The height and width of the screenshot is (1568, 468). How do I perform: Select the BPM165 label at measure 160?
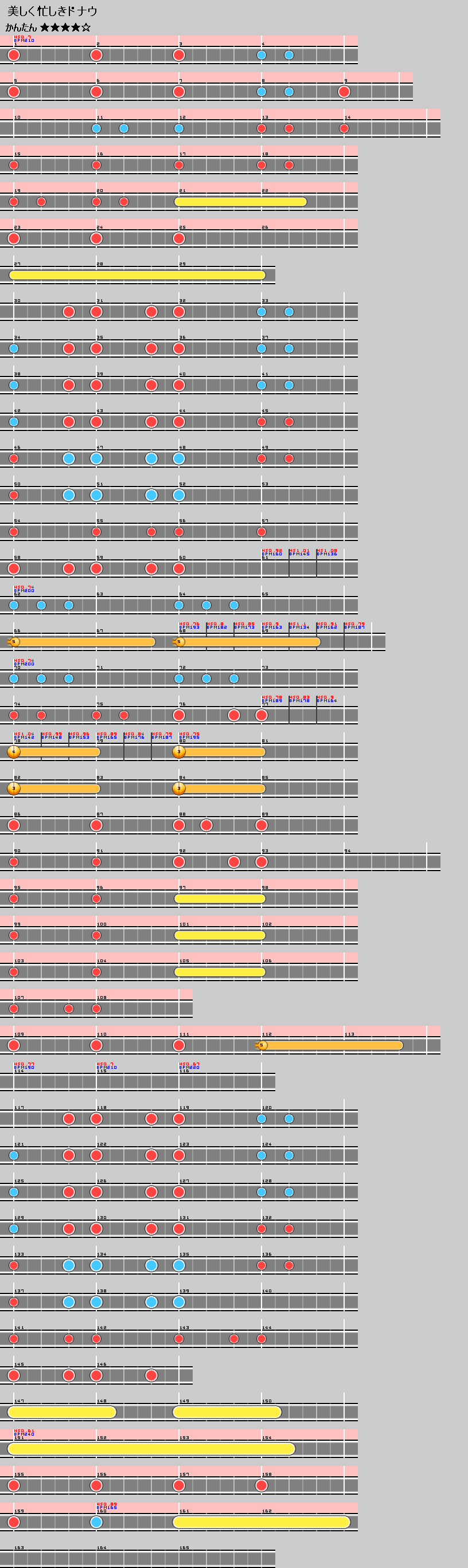point(107,1508)
